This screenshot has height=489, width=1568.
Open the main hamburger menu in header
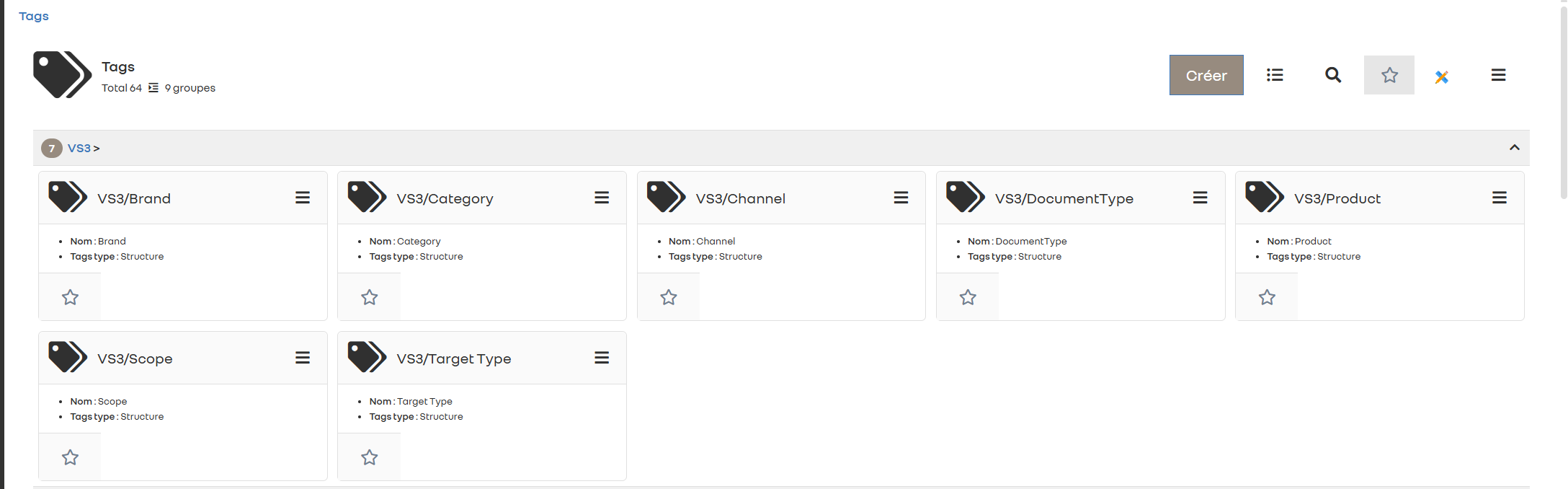pyautogui.click(x=1498, y=75)
